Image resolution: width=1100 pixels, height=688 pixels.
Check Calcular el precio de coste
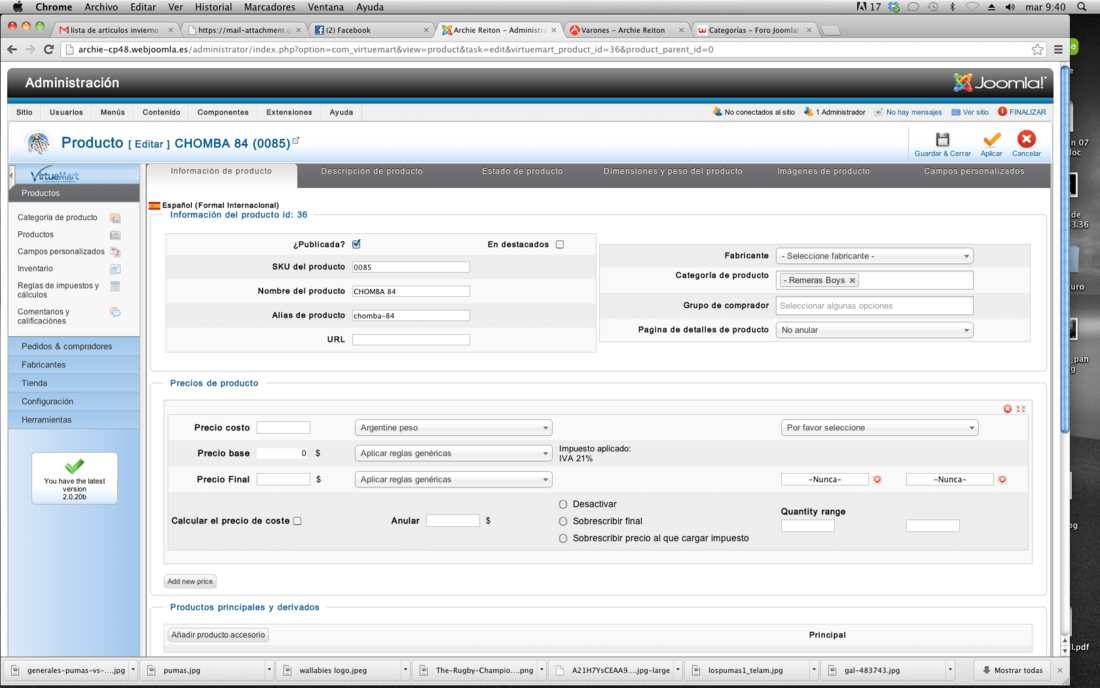(x=297, y=521)
